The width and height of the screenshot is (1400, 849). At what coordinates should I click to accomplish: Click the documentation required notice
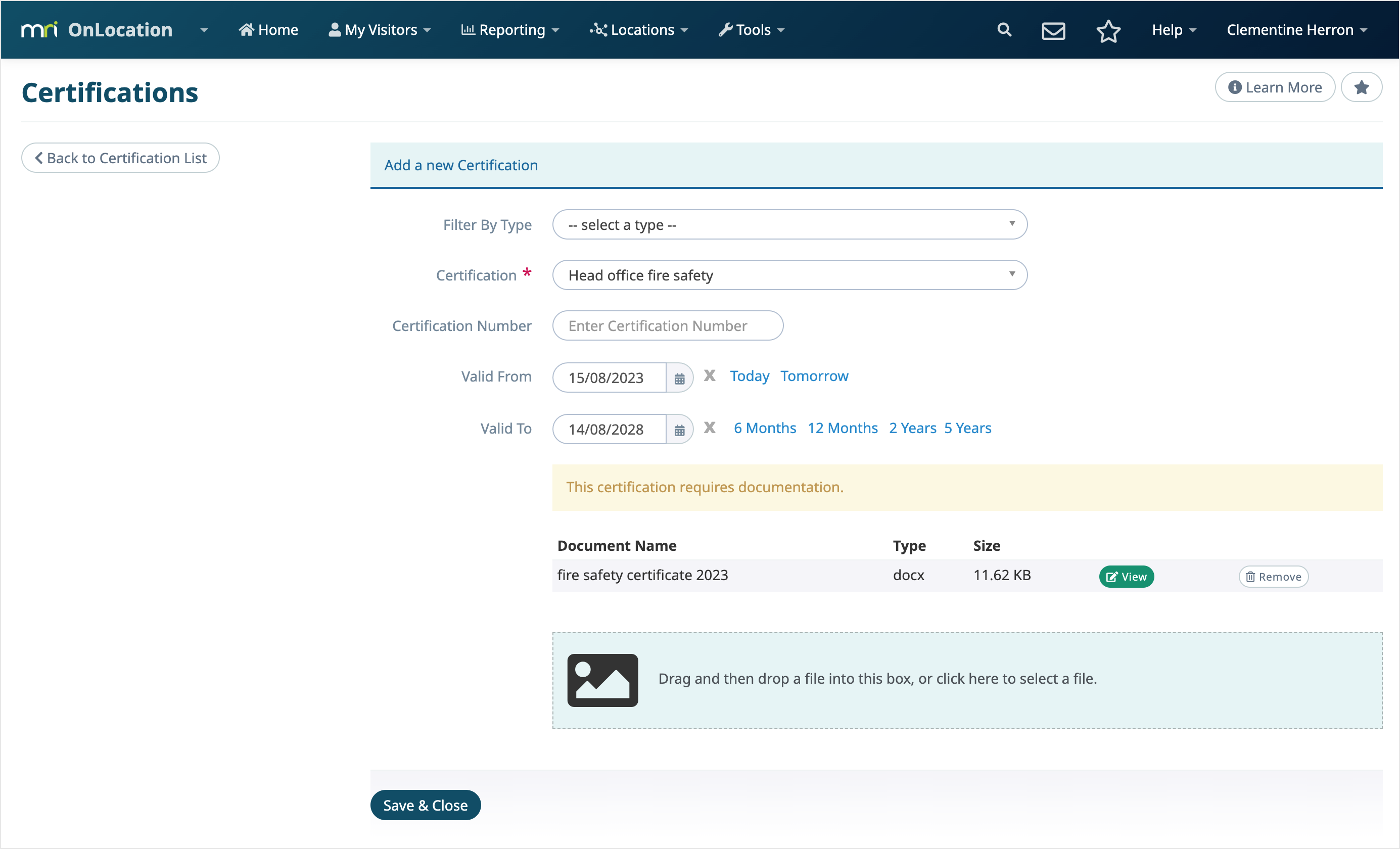(967, 488)
